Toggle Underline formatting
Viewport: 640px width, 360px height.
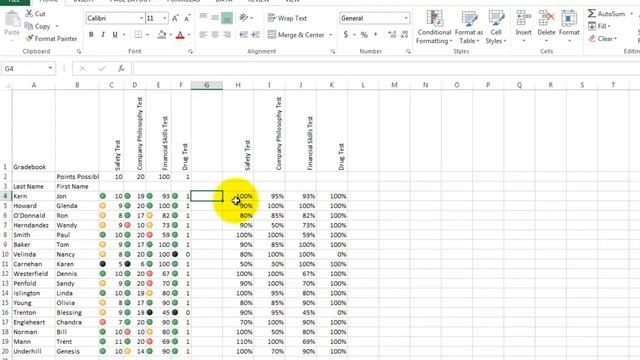pos(115,35)
